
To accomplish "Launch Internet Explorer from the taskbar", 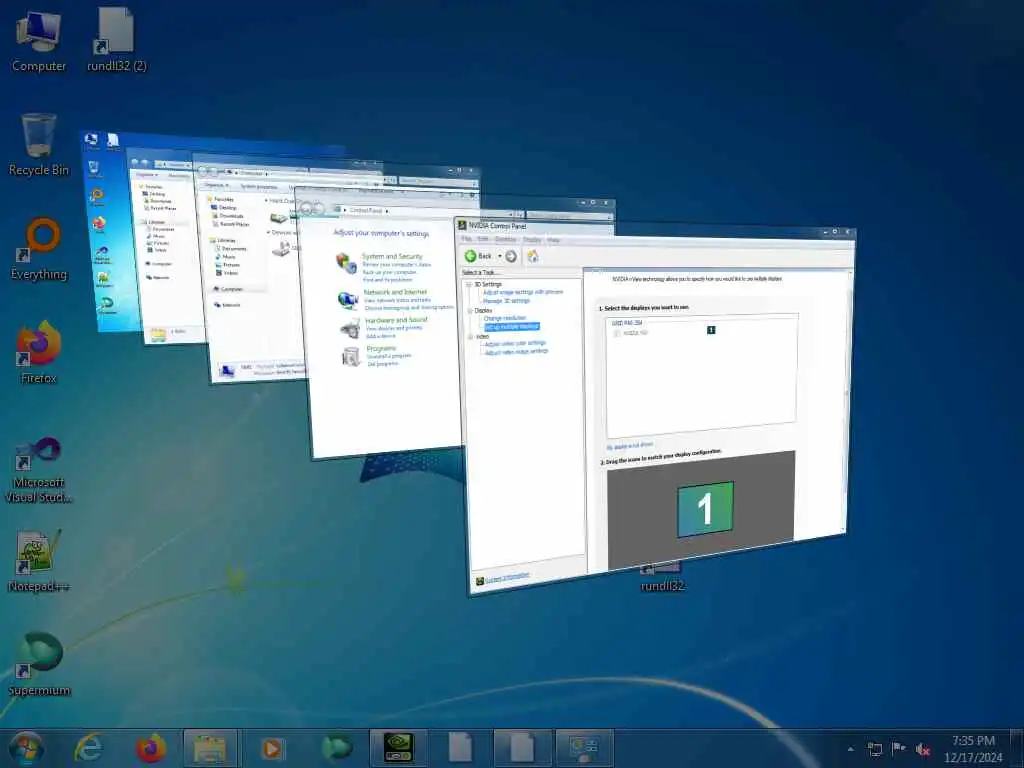I will click(x=88, y=748).
